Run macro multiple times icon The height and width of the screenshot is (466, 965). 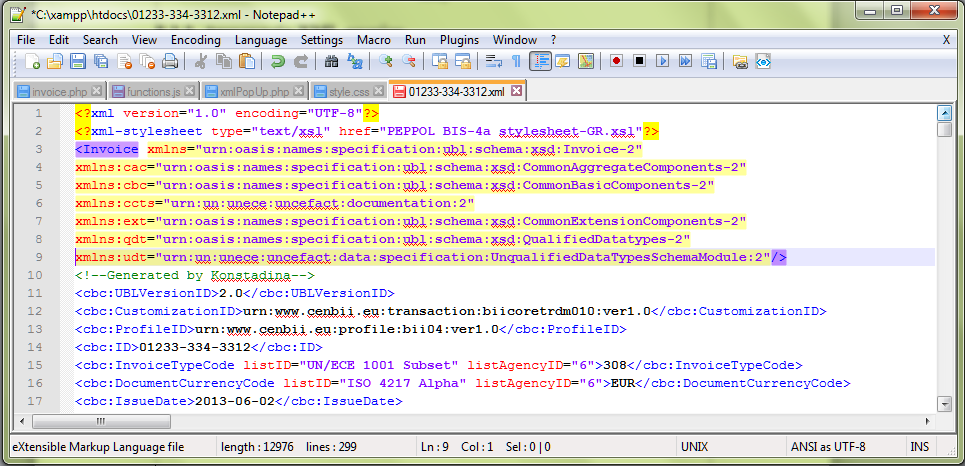click(x=686, y=62)
